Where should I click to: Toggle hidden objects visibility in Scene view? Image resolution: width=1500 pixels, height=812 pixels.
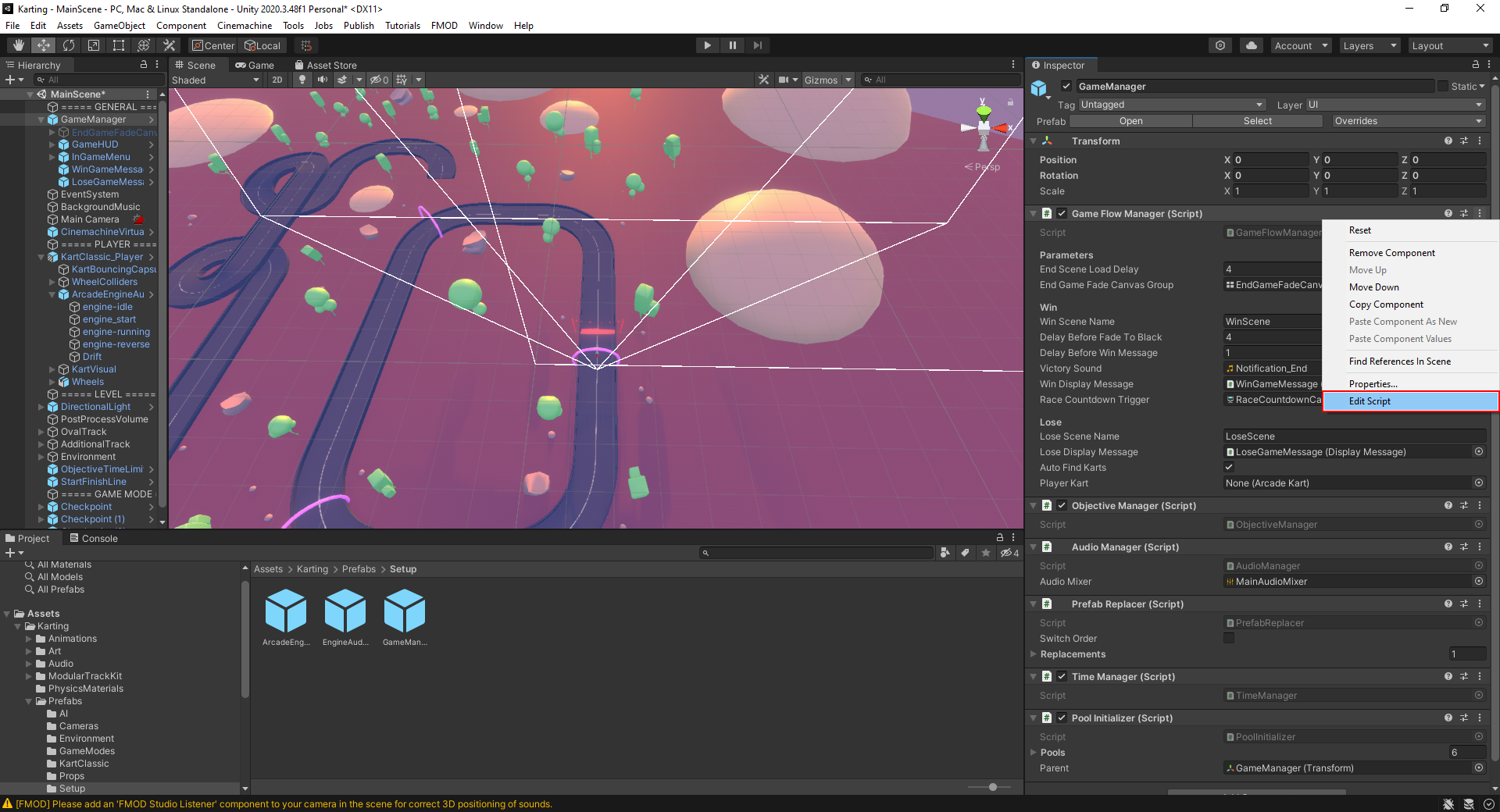click(x=379, y=80)
